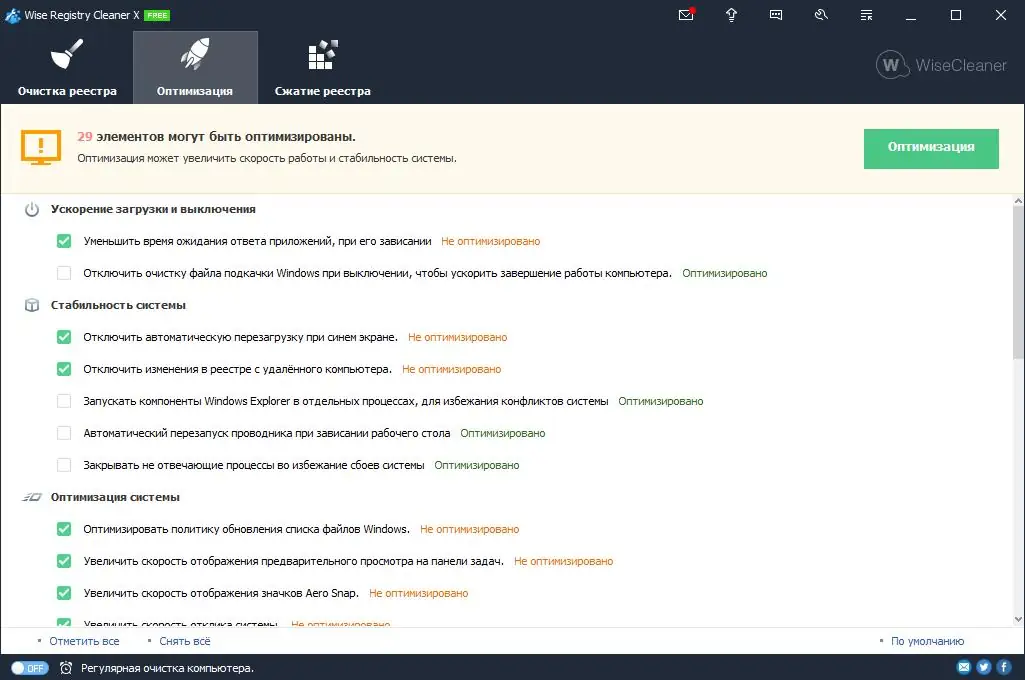Switch to the Очистка реестра tab
Image resolution: width=1025 pixels, height=680 pixels.
click(x=66, y=65)
